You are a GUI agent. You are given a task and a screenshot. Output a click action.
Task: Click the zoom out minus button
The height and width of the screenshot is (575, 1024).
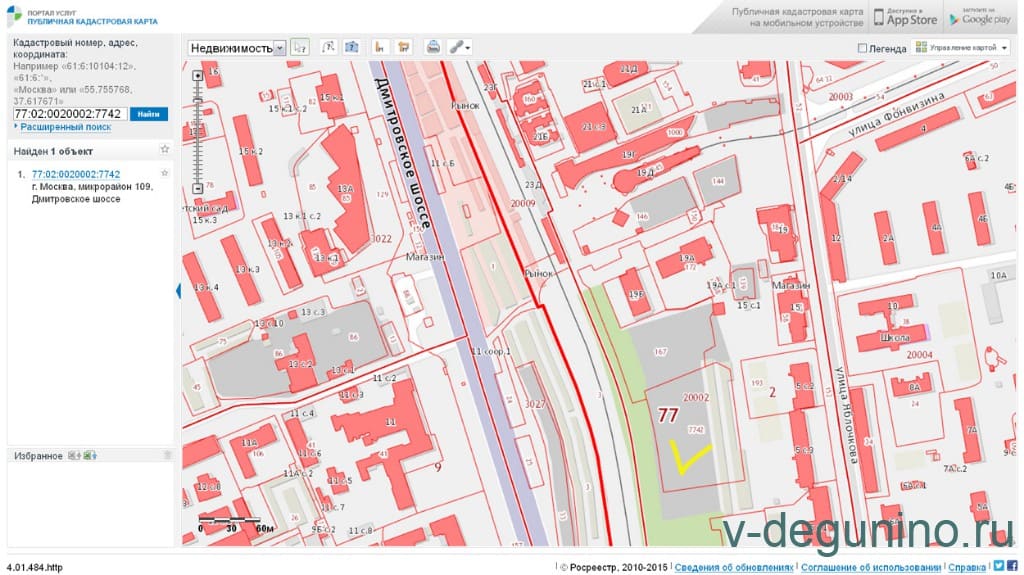198,188
